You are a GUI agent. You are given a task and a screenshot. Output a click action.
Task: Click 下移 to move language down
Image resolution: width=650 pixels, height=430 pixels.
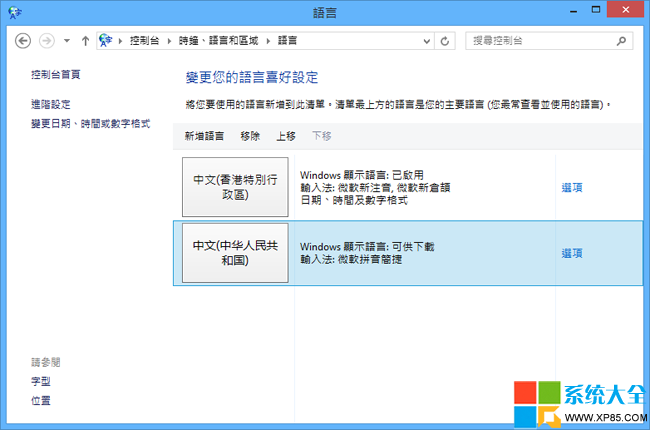(322, 136)
